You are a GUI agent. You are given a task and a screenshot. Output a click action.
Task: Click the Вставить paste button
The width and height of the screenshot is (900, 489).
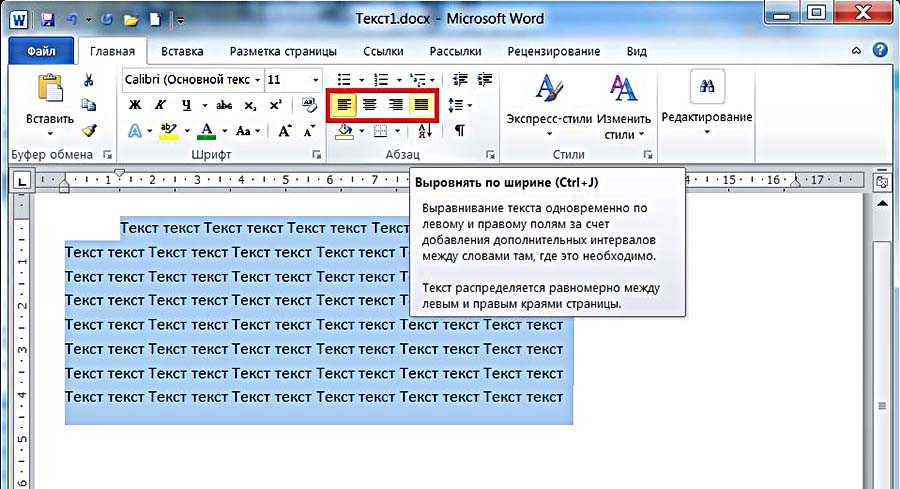point(49,102)
